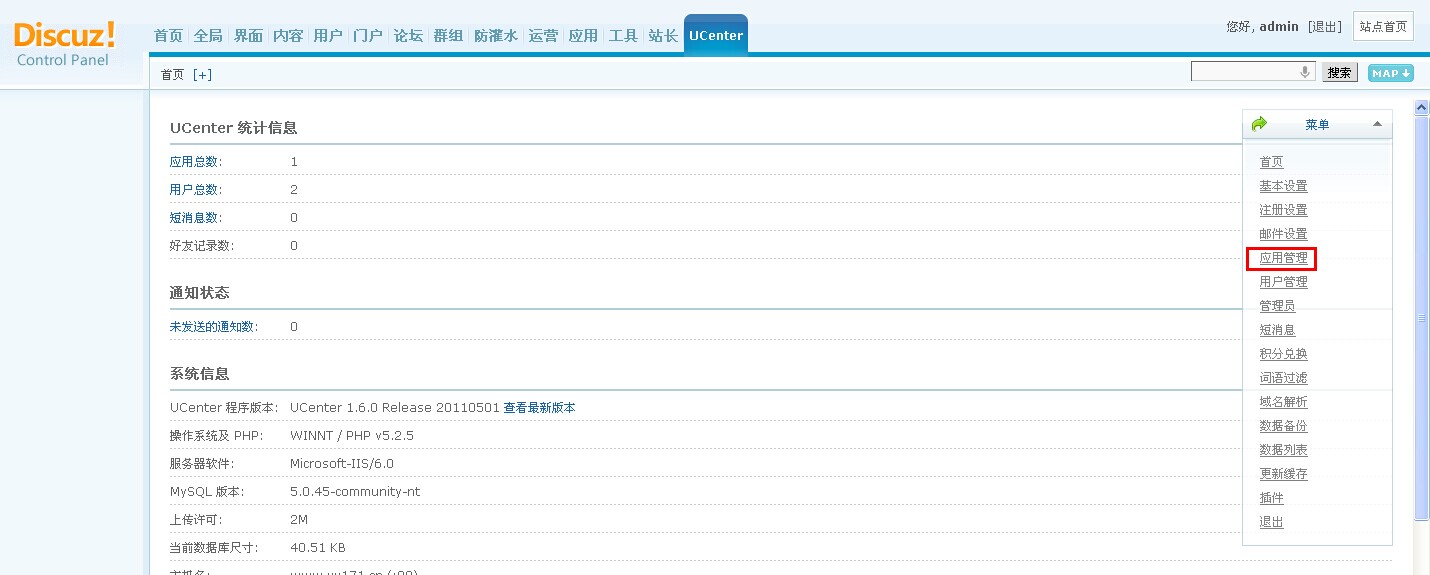Open 积分兑换 in the side menu

coord(1283,354)
